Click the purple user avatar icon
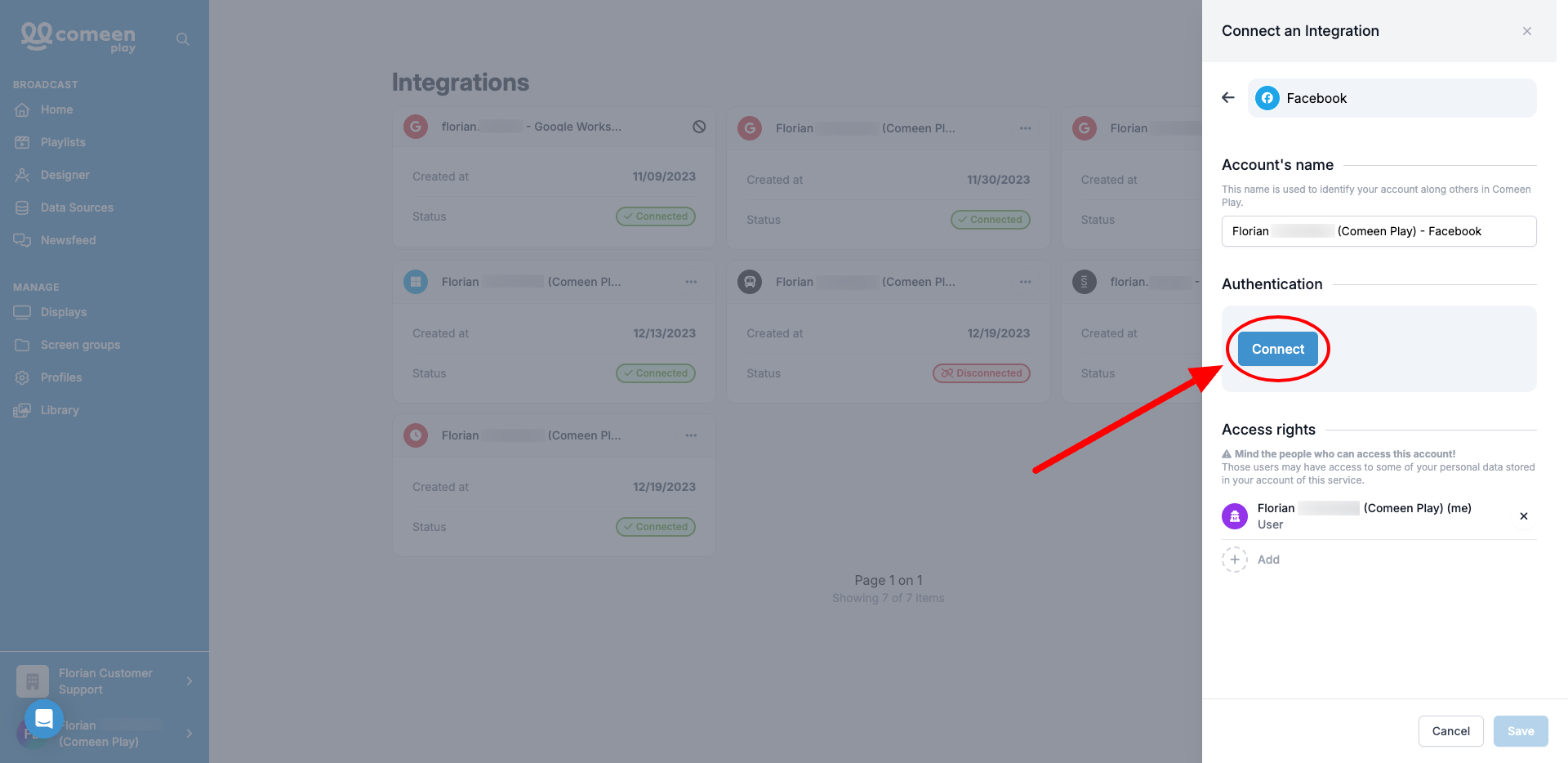The width and height of the screenshot is (1568, 763). pyautogui.click(x=1235, y=516)
